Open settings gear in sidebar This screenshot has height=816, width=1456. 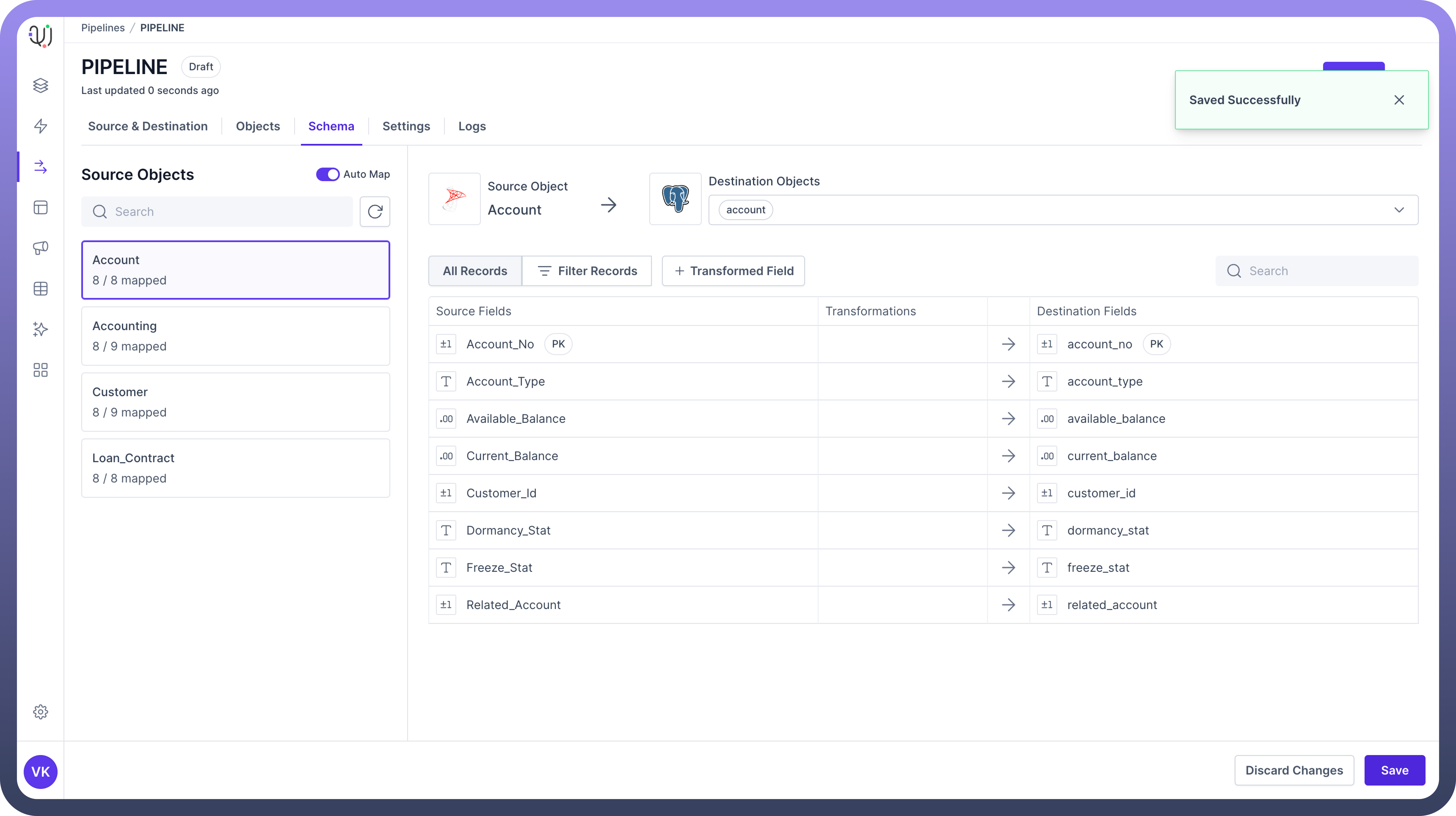(40, 711)
